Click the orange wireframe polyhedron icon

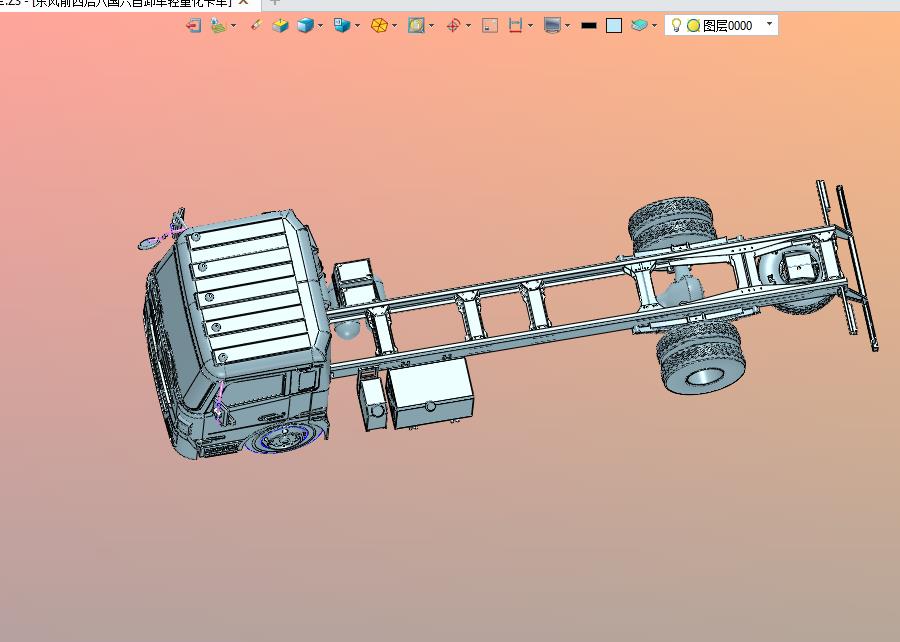coord(379,25)
